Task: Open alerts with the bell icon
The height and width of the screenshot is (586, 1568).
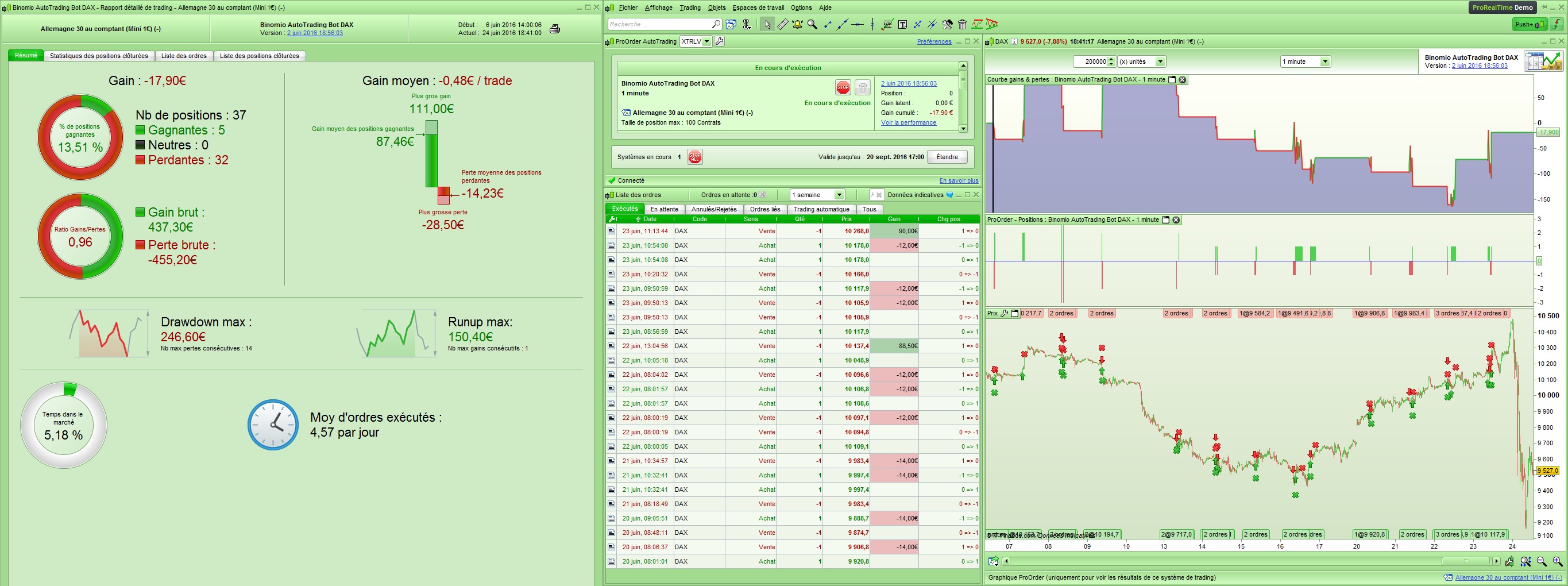Action: point(797,24)
